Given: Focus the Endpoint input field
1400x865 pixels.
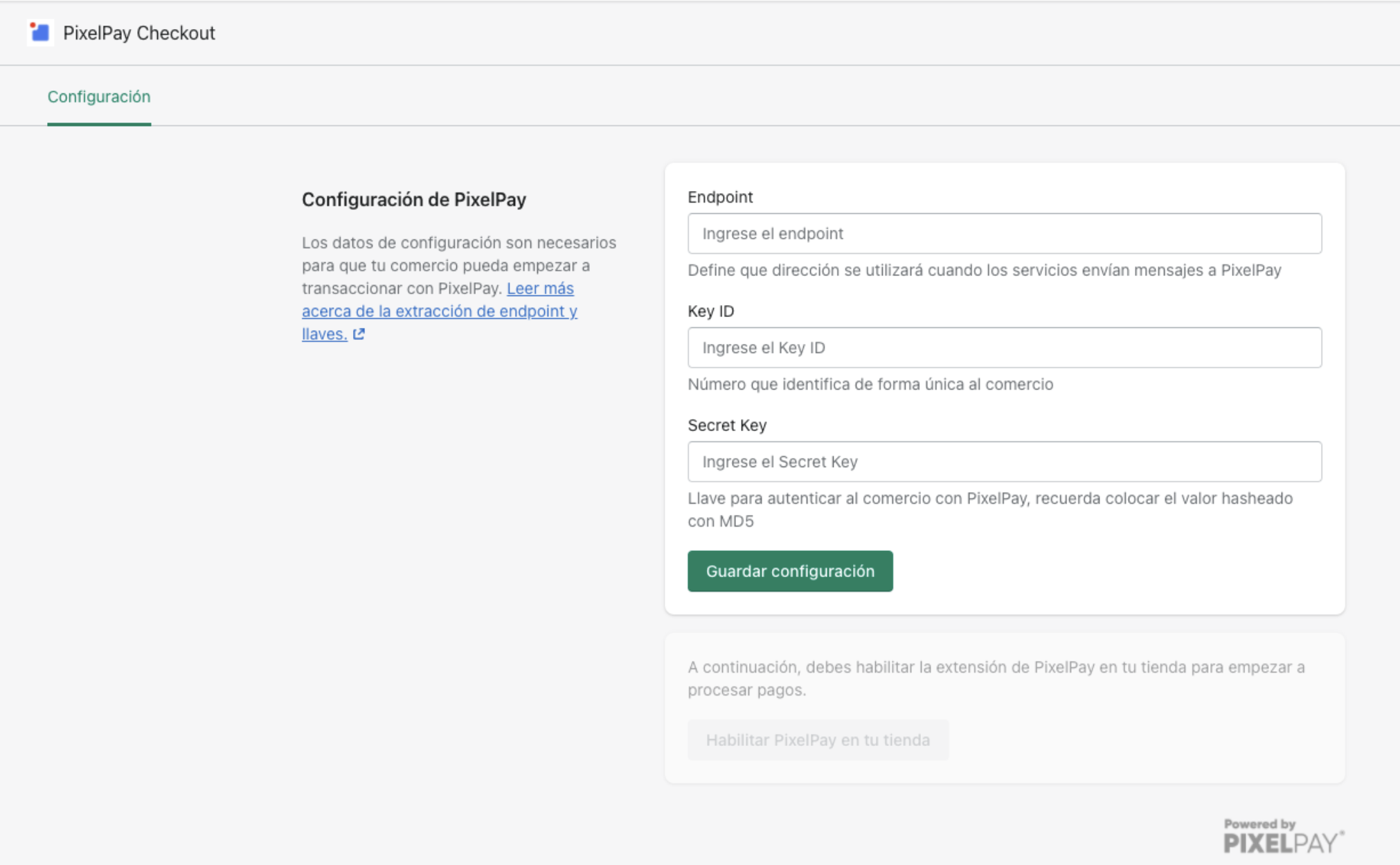Looking at the screenshot, I should [1005, 233].
